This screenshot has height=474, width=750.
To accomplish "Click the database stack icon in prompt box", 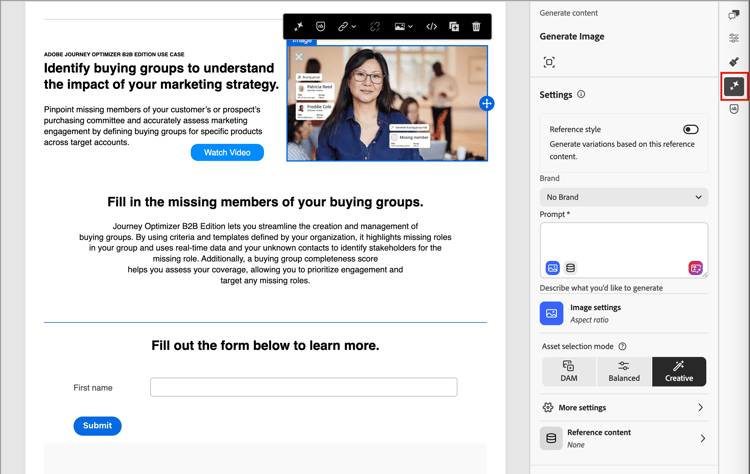I will click(x=570, y=268).
